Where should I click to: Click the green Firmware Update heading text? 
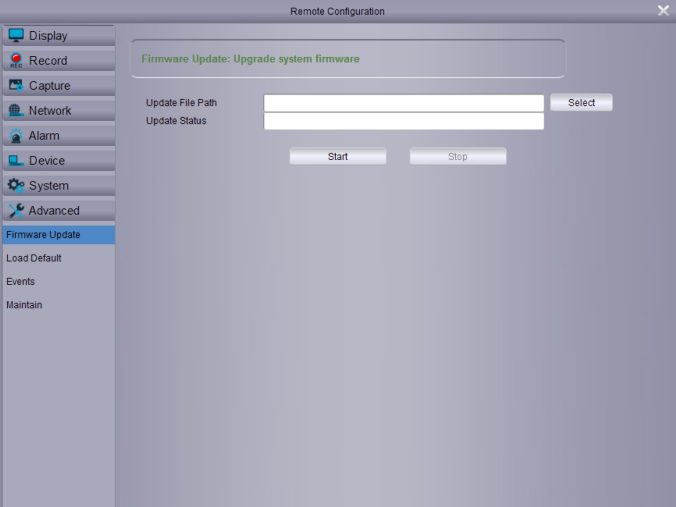pos(250,59)
